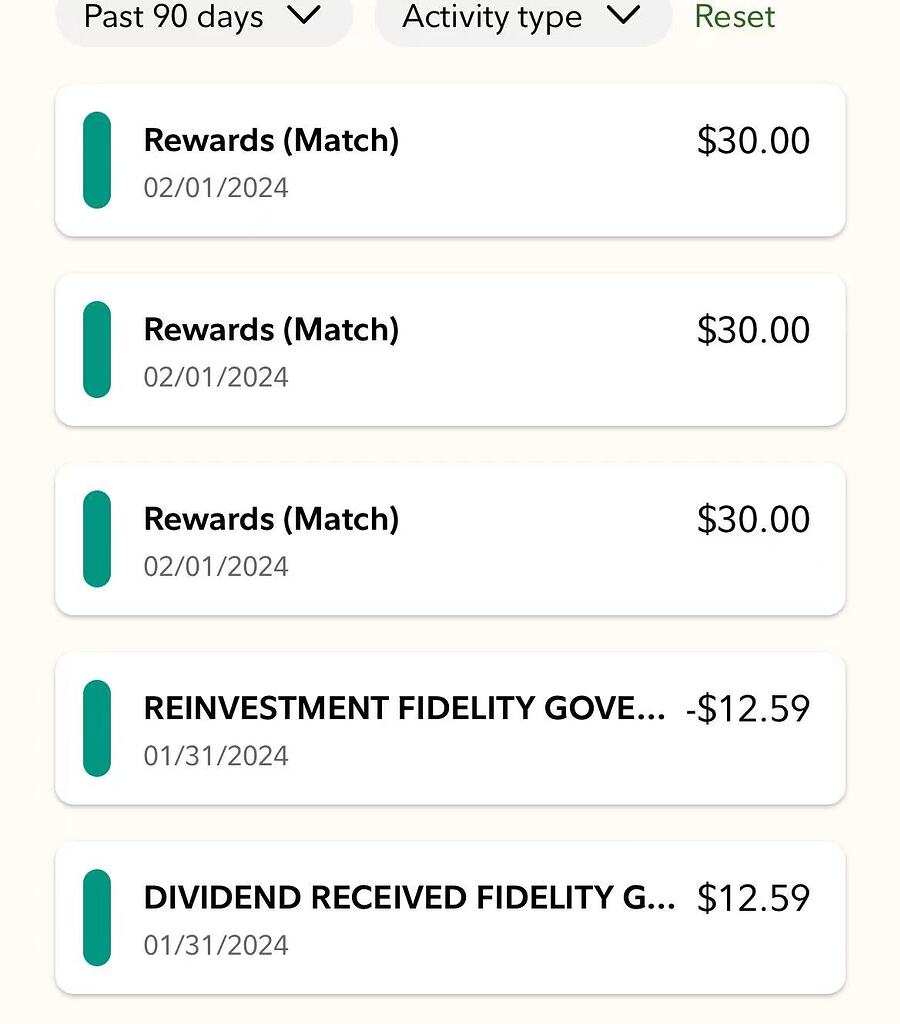Screen dimensions: 900x1024
Task: Open the Past 90 days filter
Action: [x=173, y=17]
